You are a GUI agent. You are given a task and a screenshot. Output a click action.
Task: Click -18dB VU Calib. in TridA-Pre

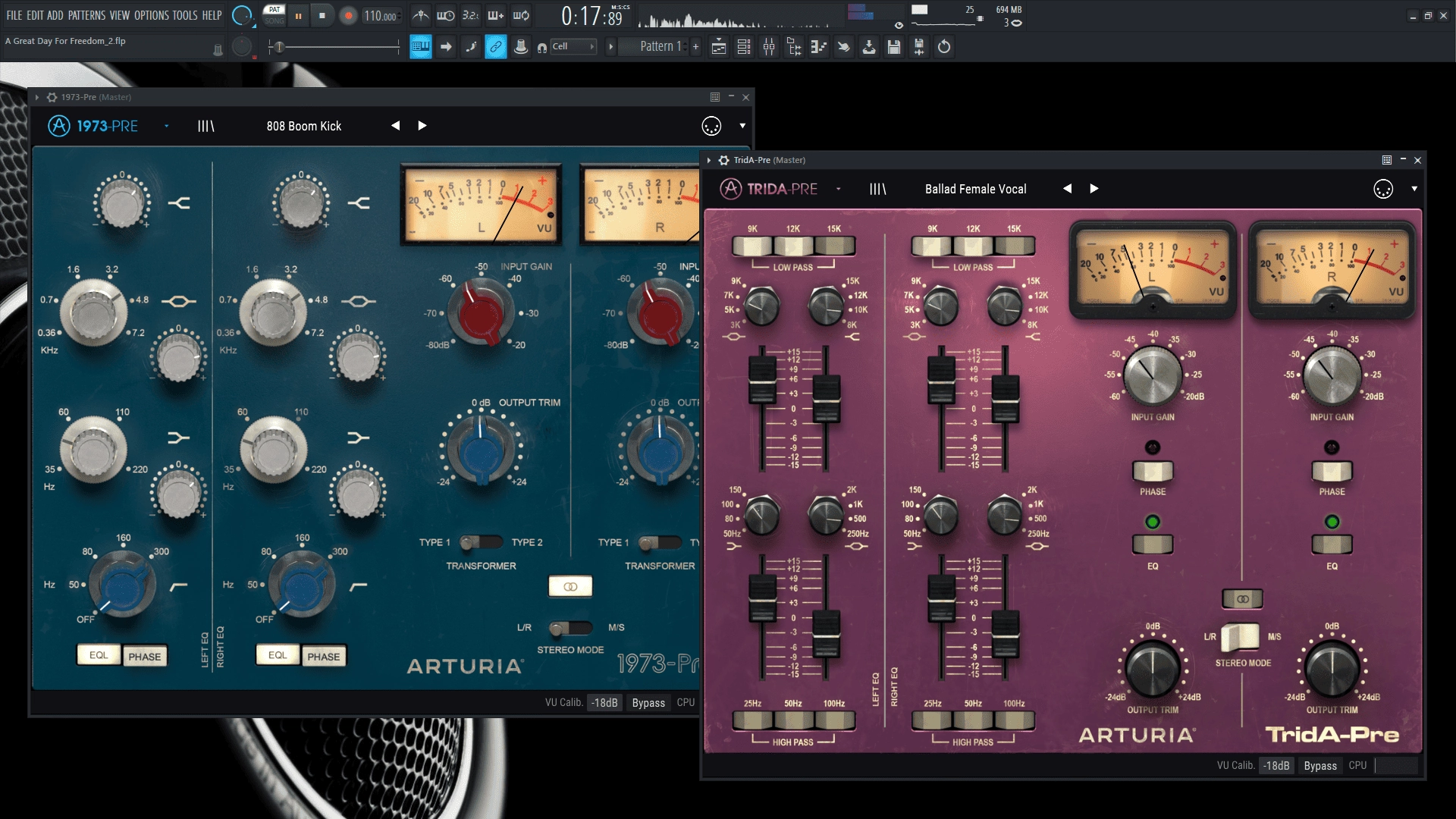tap(1276, 766)
